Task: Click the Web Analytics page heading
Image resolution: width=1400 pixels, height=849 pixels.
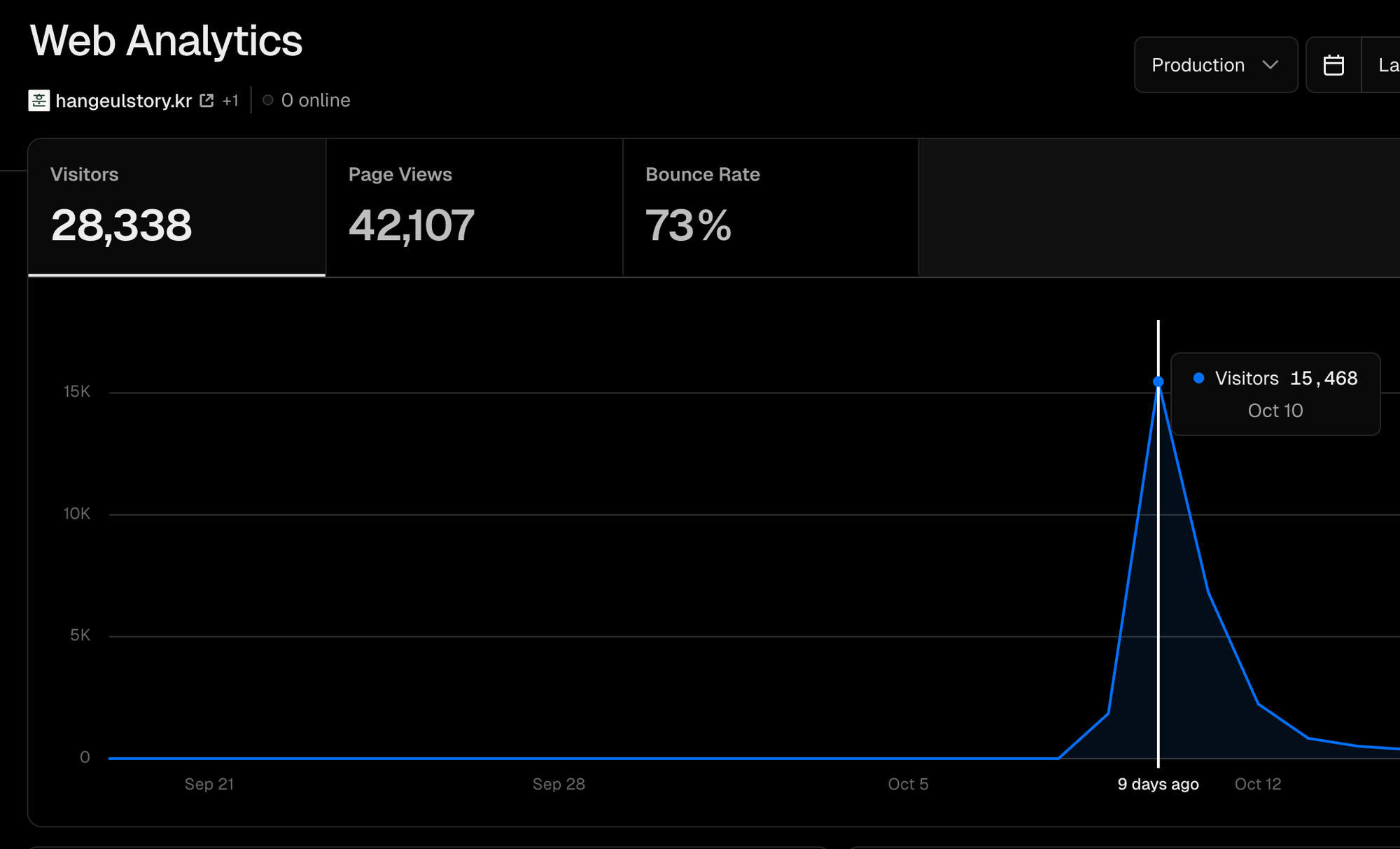Action: 166,41
